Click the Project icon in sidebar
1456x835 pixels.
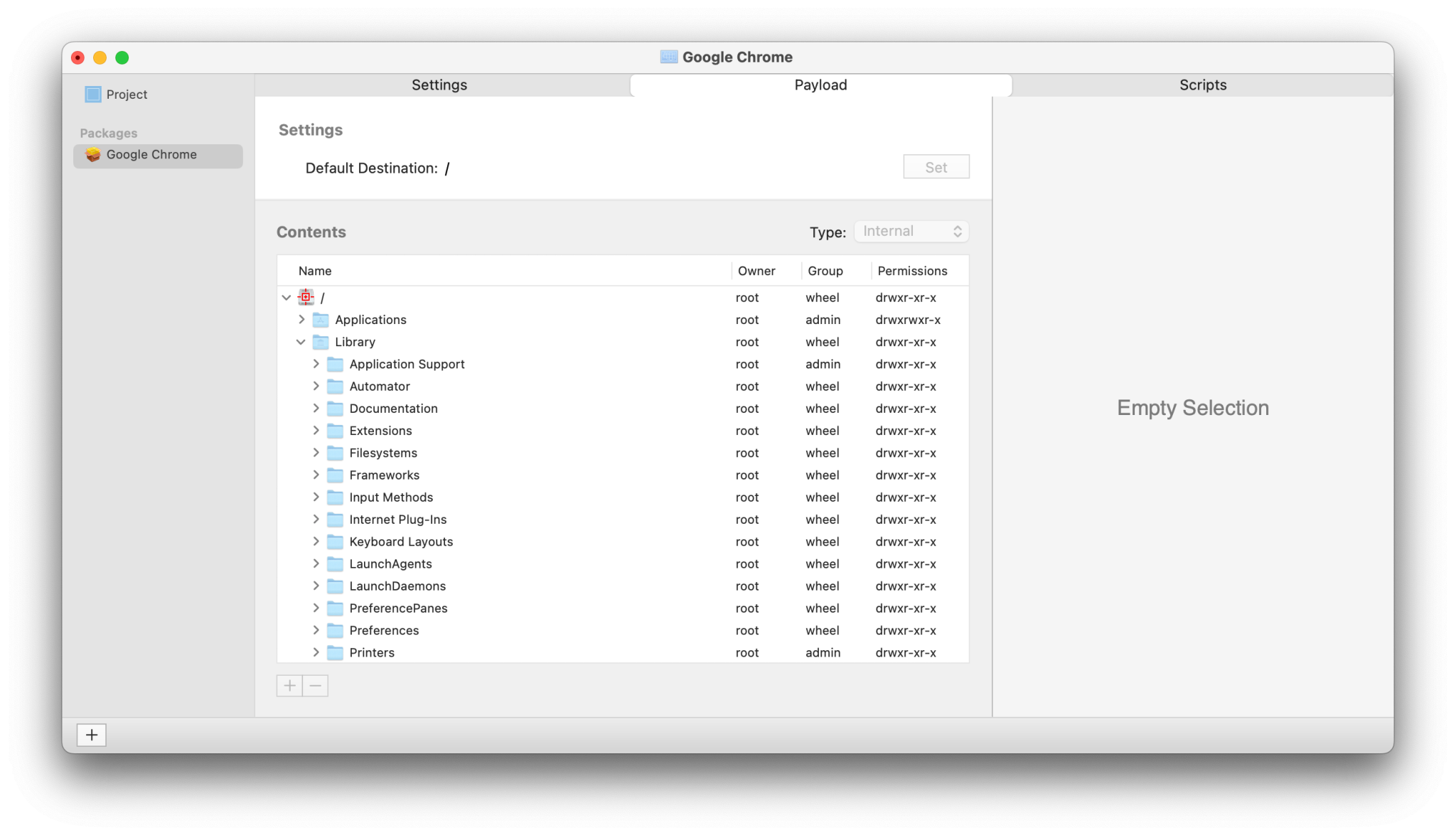click(92, 95)
